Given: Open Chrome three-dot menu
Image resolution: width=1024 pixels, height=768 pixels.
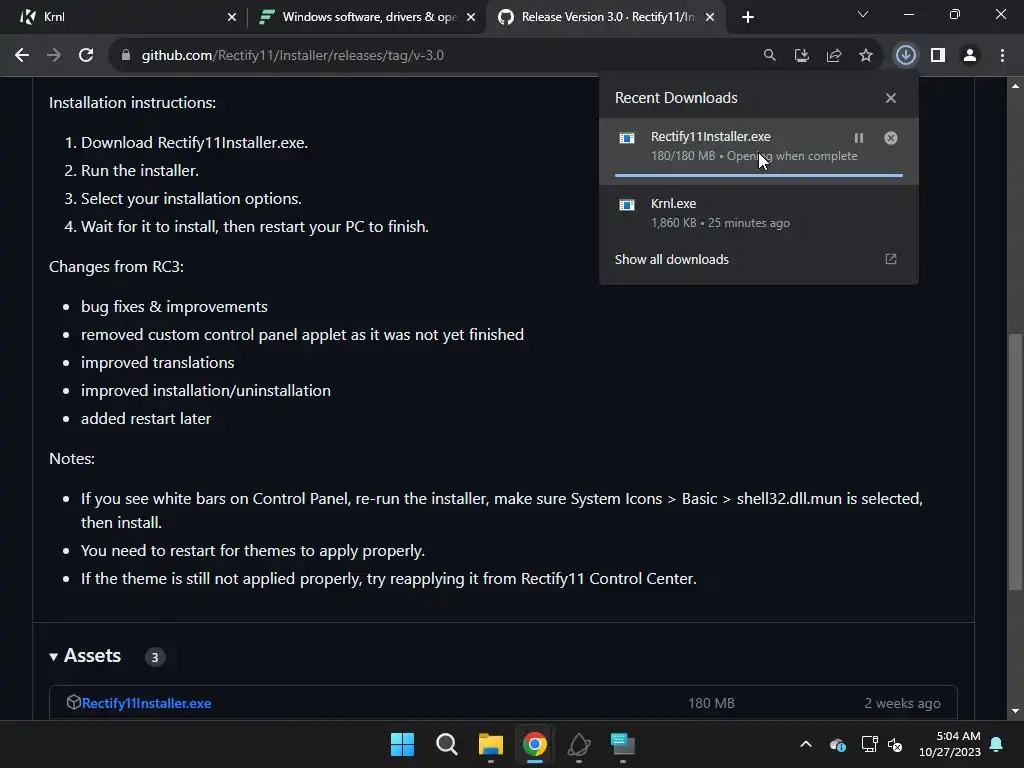Looking at the screenshot, I should coord(1002,56).
